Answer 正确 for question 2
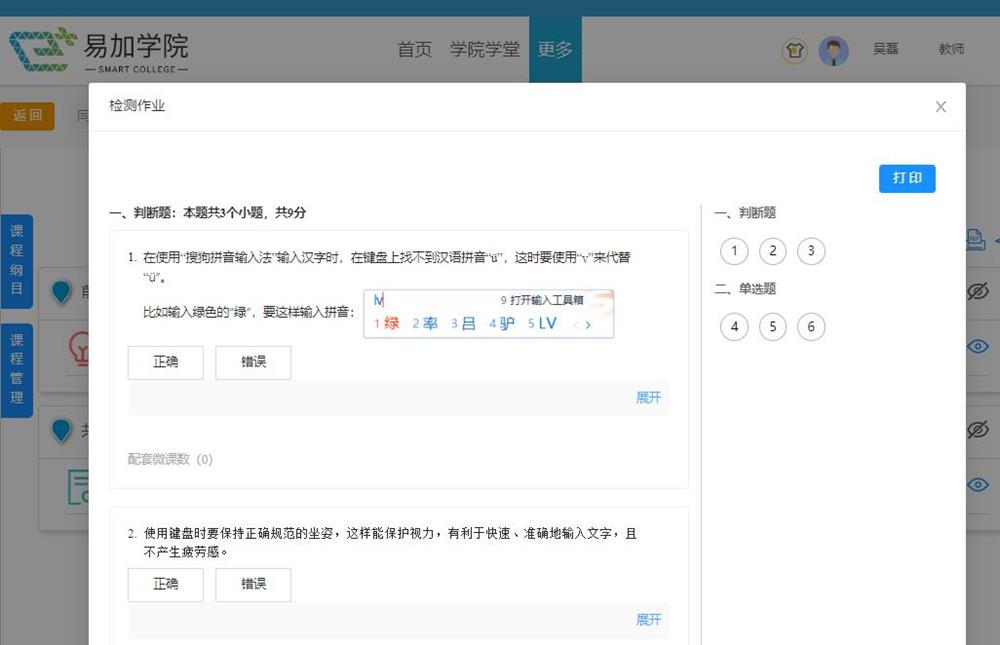1000x645 pixels. (x=166, y=584)
